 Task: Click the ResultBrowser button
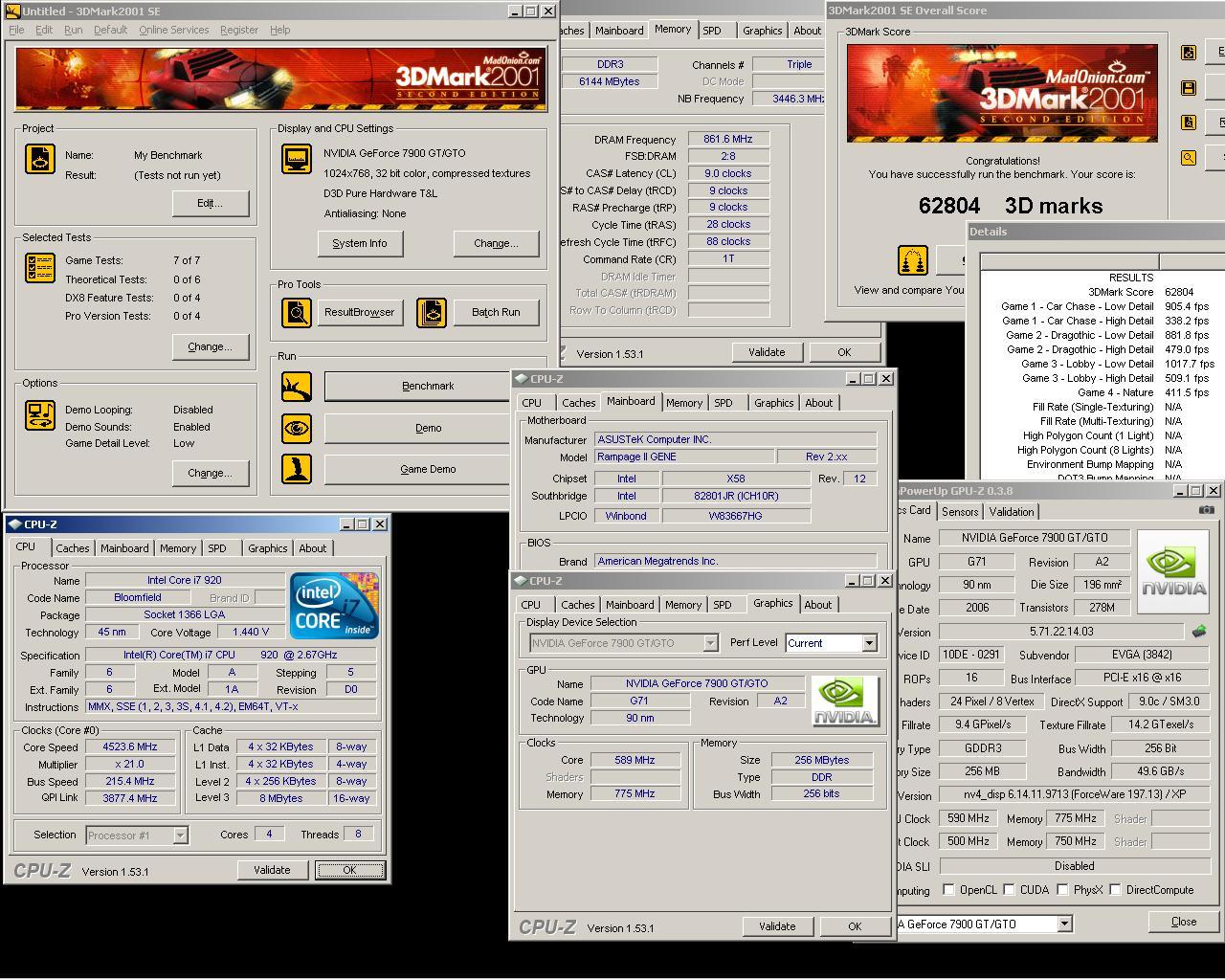[359, 312]
